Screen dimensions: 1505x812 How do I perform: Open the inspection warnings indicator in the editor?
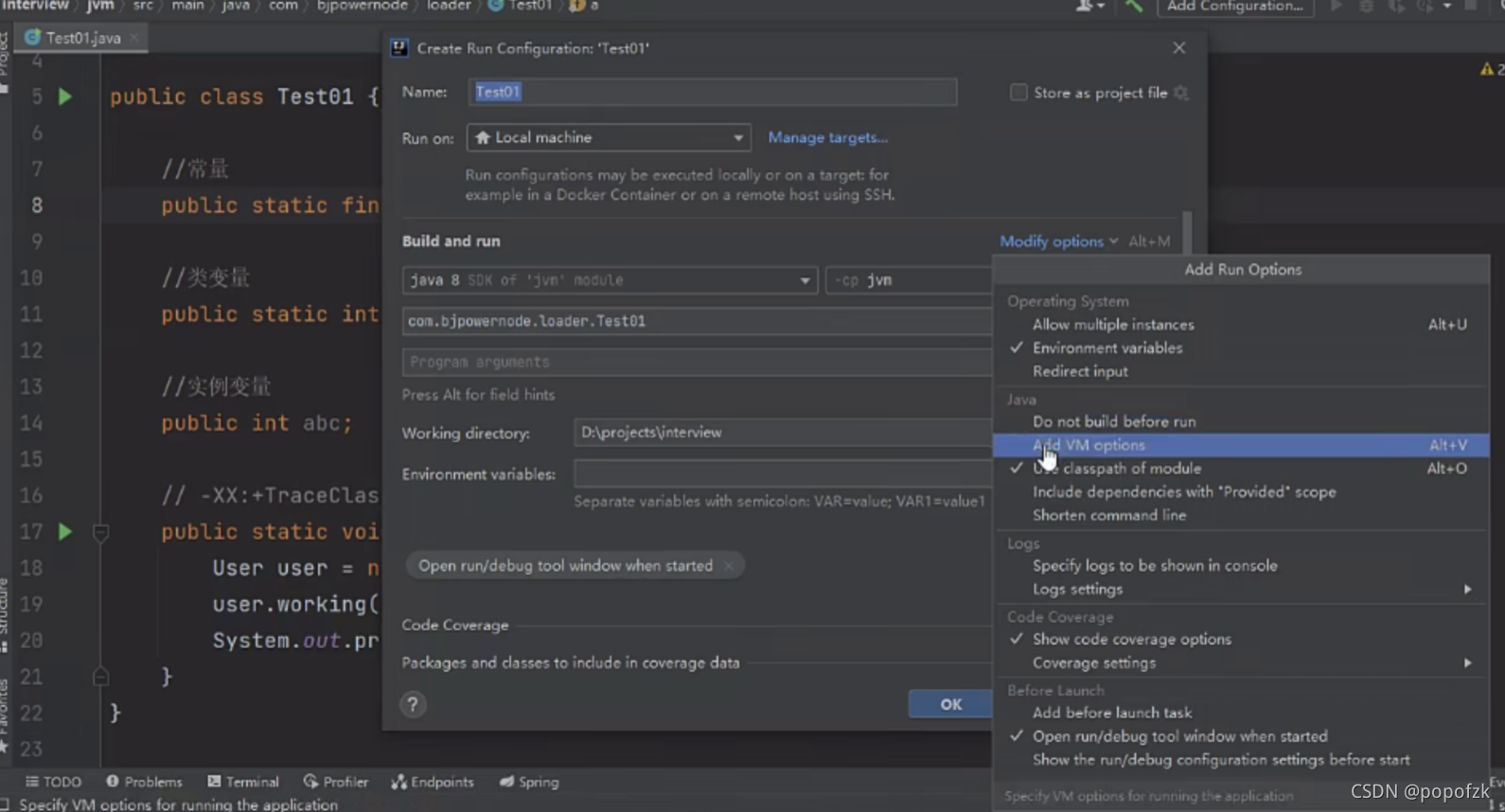pyautogui.click(x=1491, y=69)
